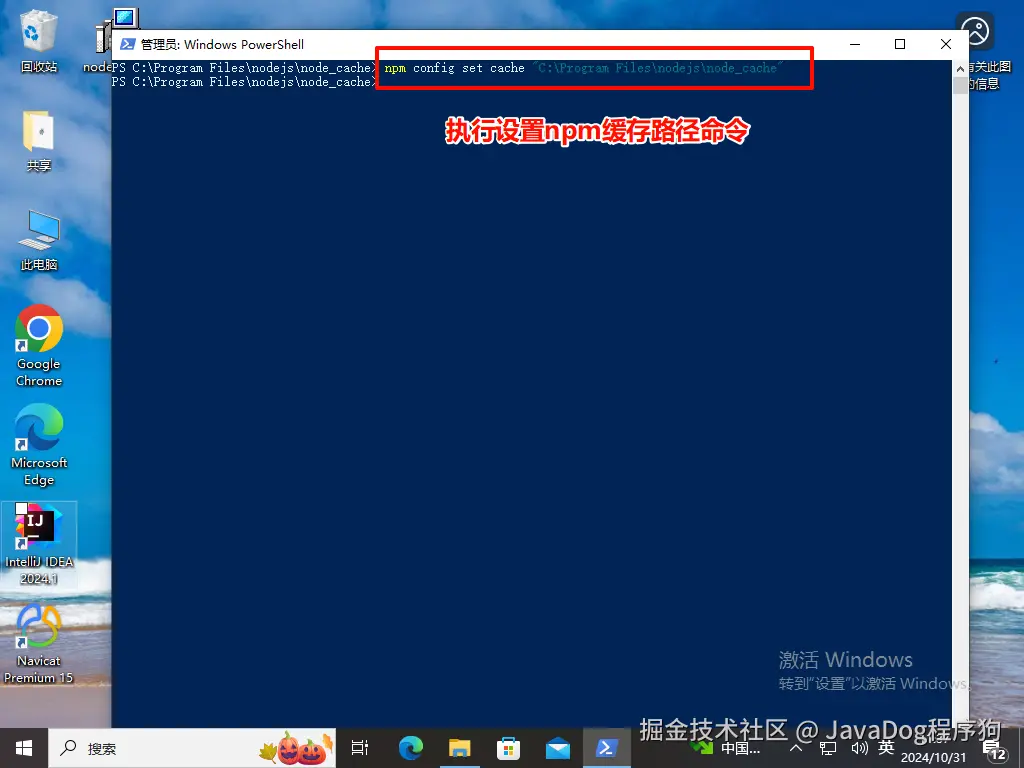Open File Explorer from the taskbar
The image size is (1024, 768).
pos(460,748)
